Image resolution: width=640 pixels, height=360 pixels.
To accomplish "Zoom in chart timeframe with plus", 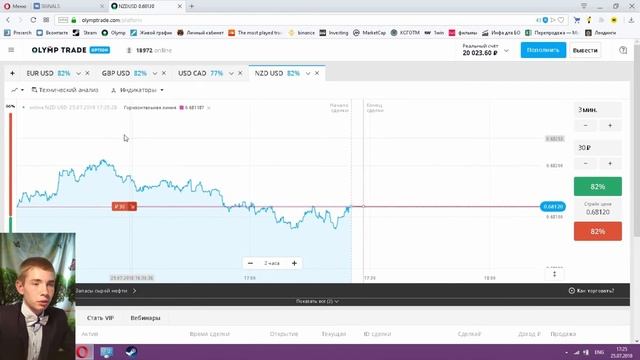I will point(294,263).
